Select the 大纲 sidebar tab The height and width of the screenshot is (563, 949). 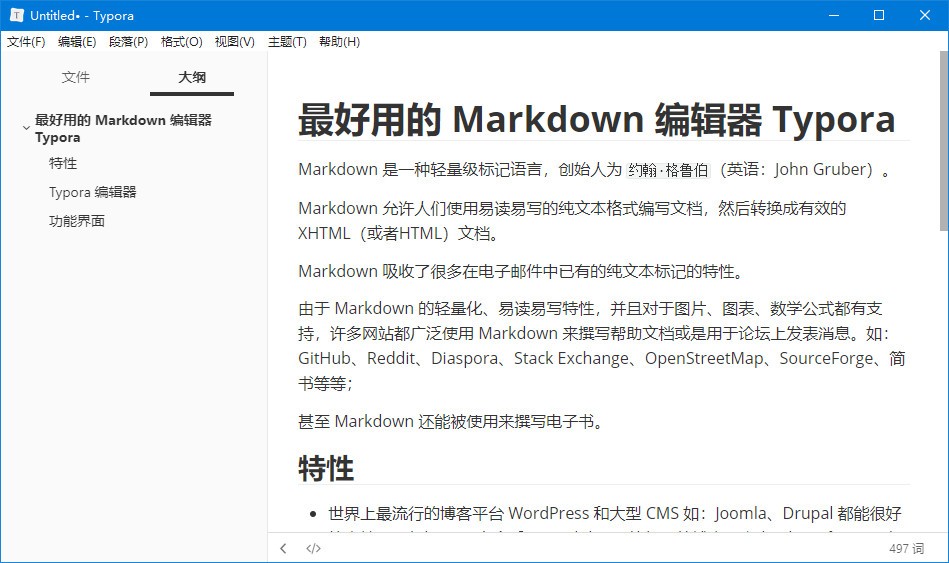click(x=192, y=77)
